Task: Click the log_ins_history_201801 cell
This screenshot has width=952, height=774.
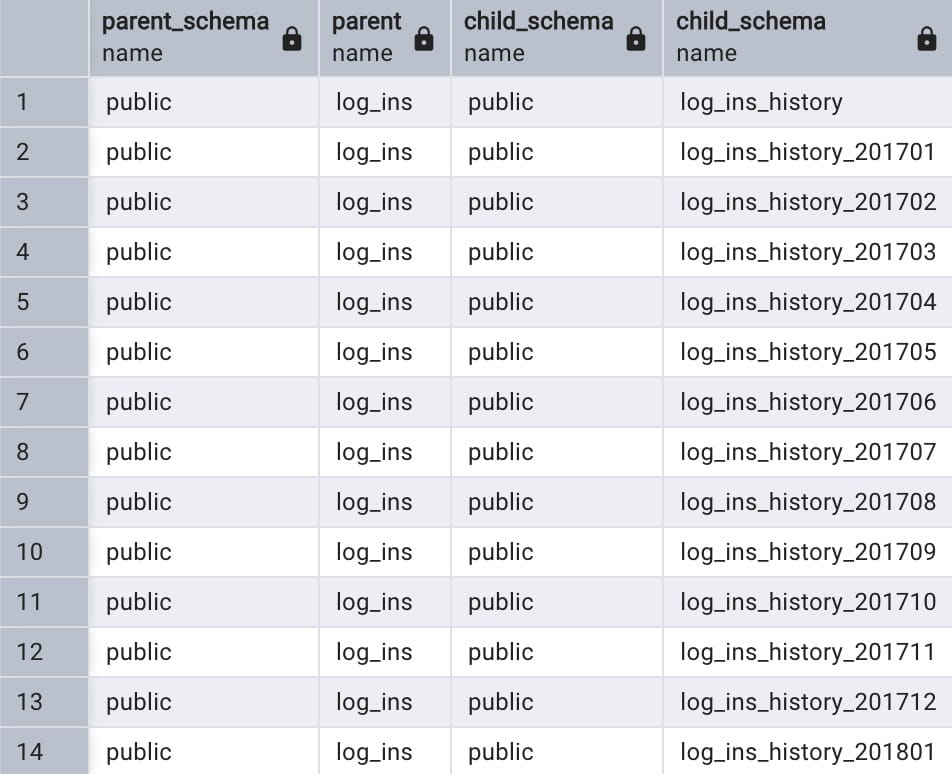Action: pyautogui.click(x=808, y=752)
